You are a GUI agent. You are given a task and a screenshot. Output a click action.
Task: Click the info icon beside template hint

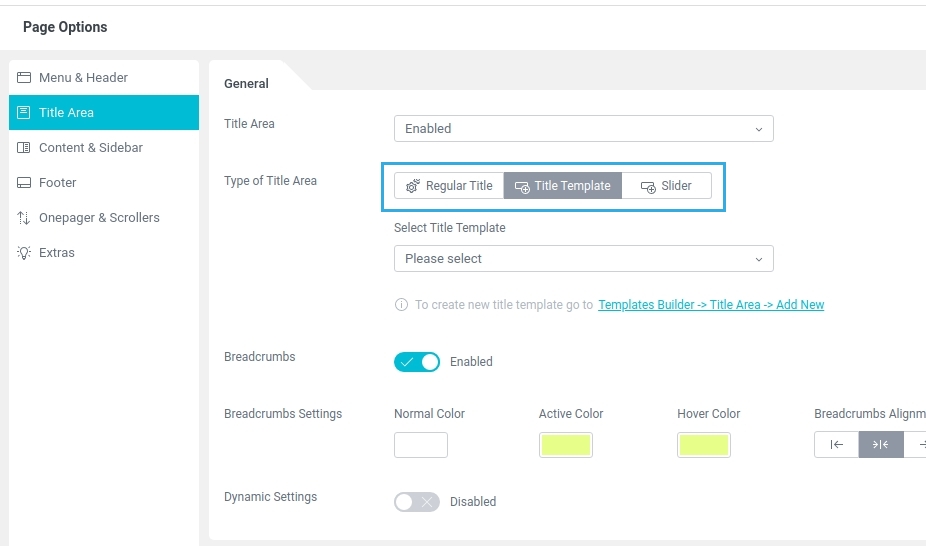pyautogui.click(x=401, y=305)
